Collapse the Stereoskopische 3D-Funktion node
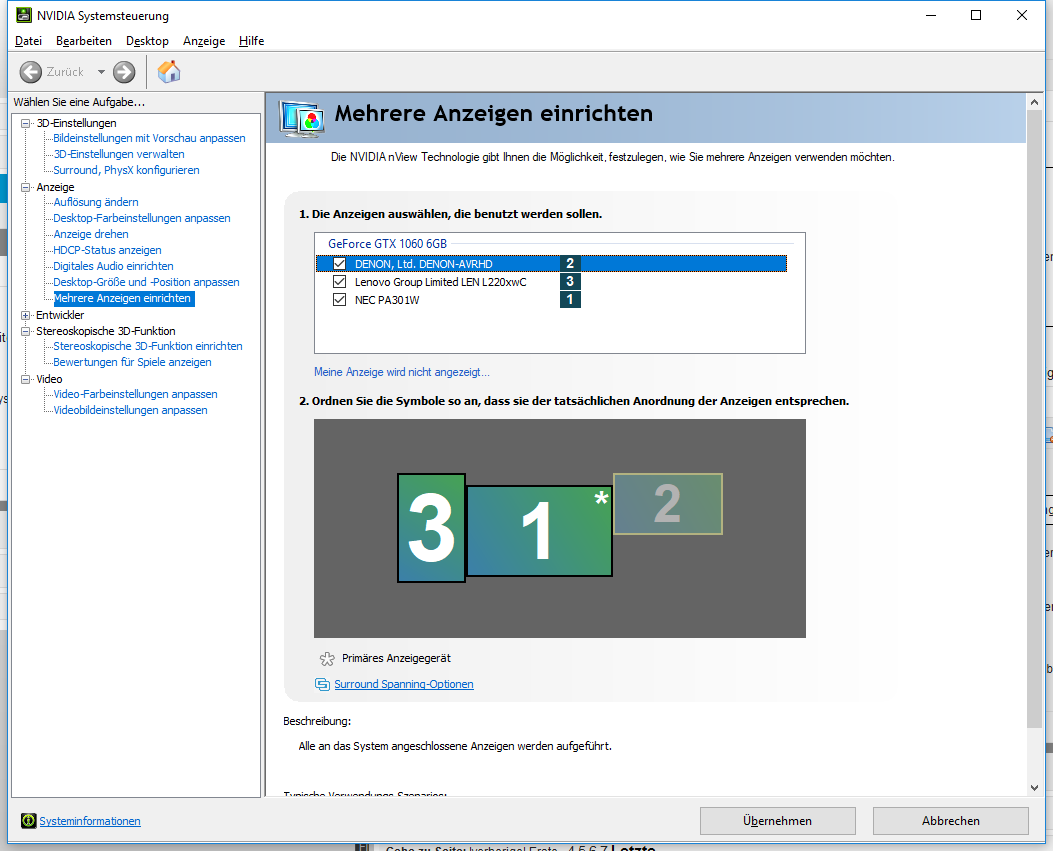This screenshot has height=851, width=1053. pyautogui.click(x=26, y=331)
